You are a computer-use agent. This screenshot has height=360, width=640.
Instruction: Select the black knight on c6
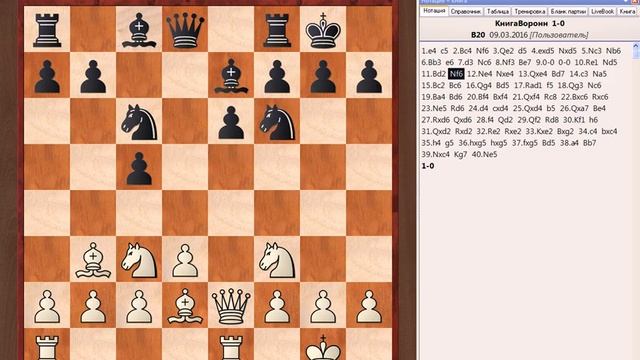click(139, 122)
